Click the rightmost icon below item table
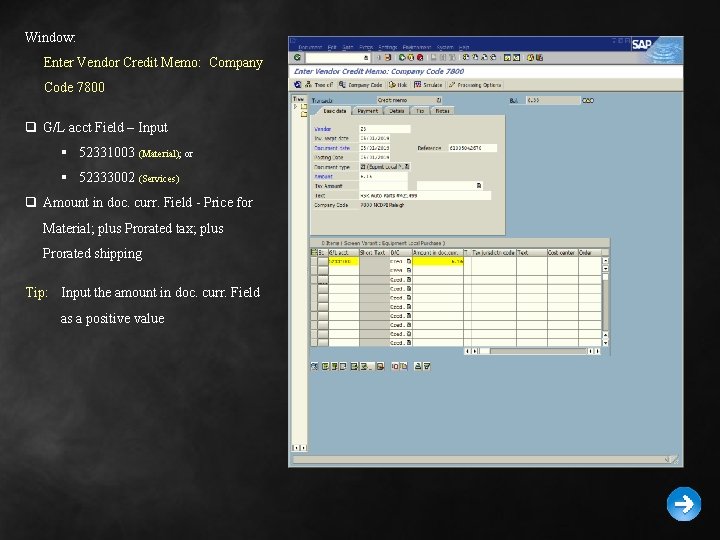The image size is (720, 540). [427, 366]
